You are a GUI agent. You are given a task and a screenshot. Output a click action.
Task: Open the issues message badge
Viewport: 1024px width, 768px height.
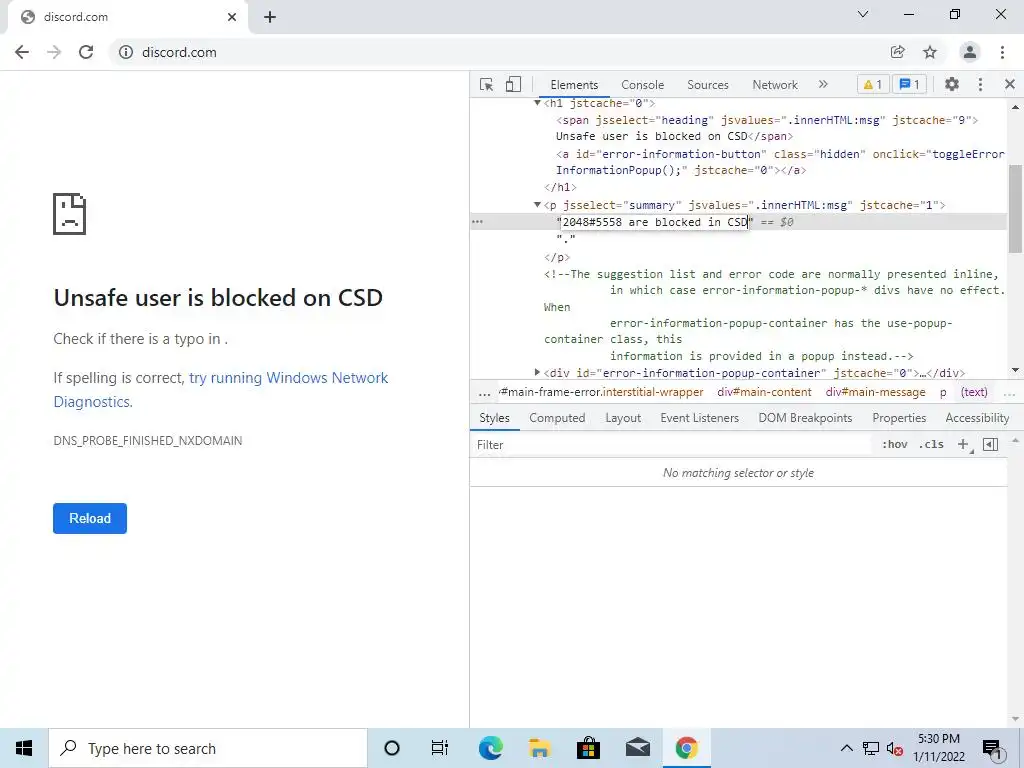pyautogui.click(x=909, y=84)
